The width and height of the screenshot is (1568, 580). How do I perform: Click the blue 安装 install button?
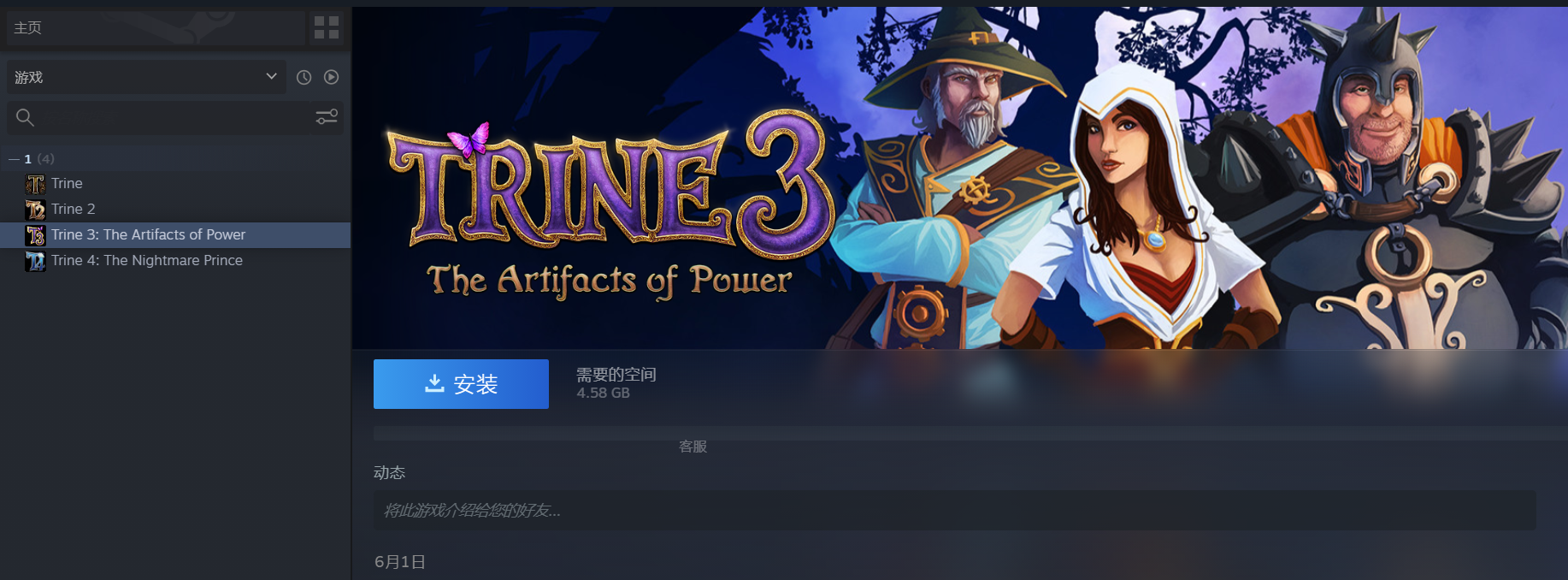point(461,384)
